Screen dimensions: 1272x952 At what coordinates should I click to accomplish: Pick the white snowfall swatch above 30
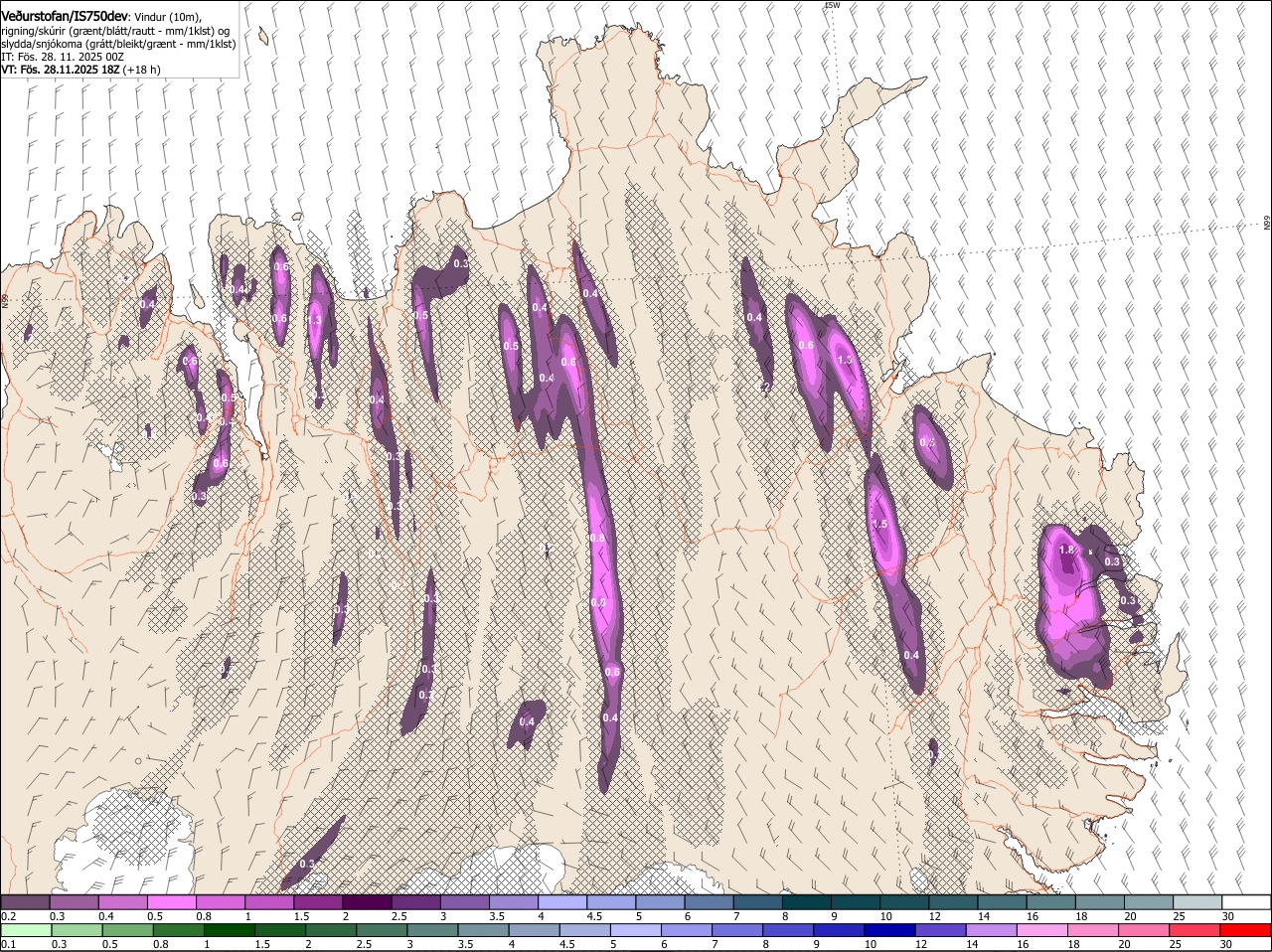pyautogui.click(x=1246, y=901)
